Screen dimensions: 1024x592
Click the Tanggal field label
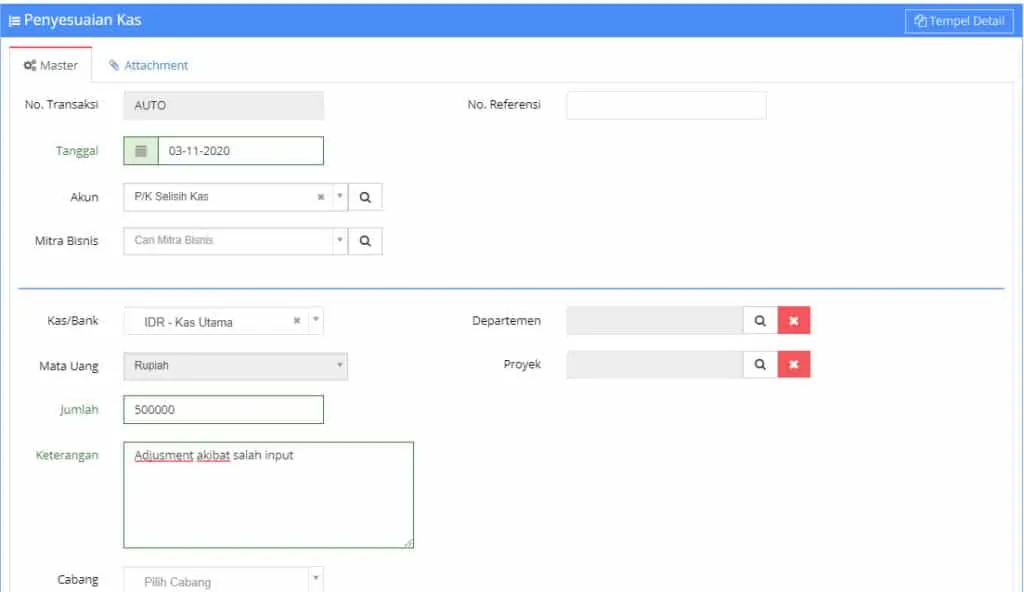(77, 151)
